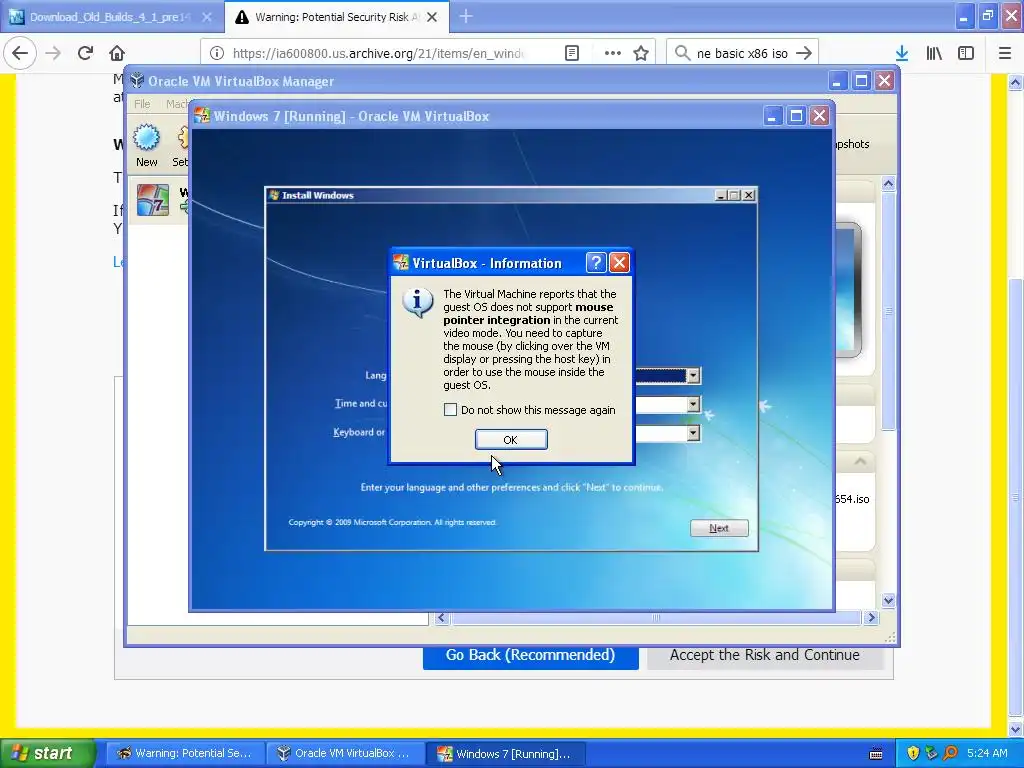Click the Firefox search box
This screenshot has height=768, width=1024.
pos(742,53)
